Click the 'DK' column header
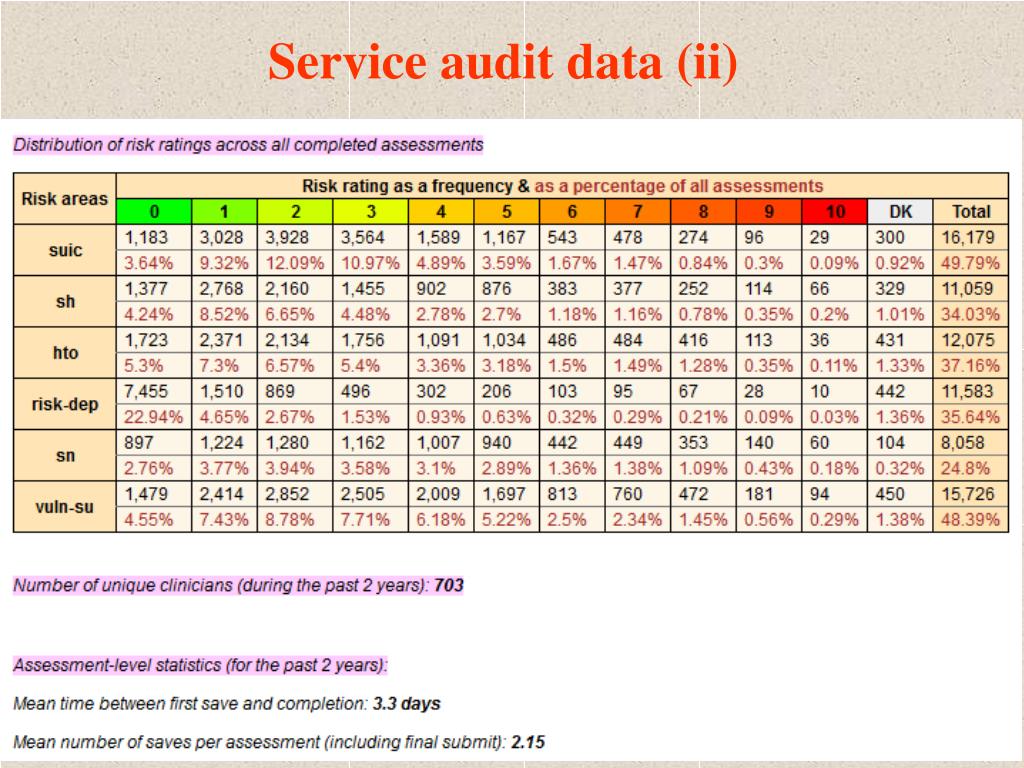Image resolution: width=1024 pixels, height=768 pixels. (x=901, y=212)
